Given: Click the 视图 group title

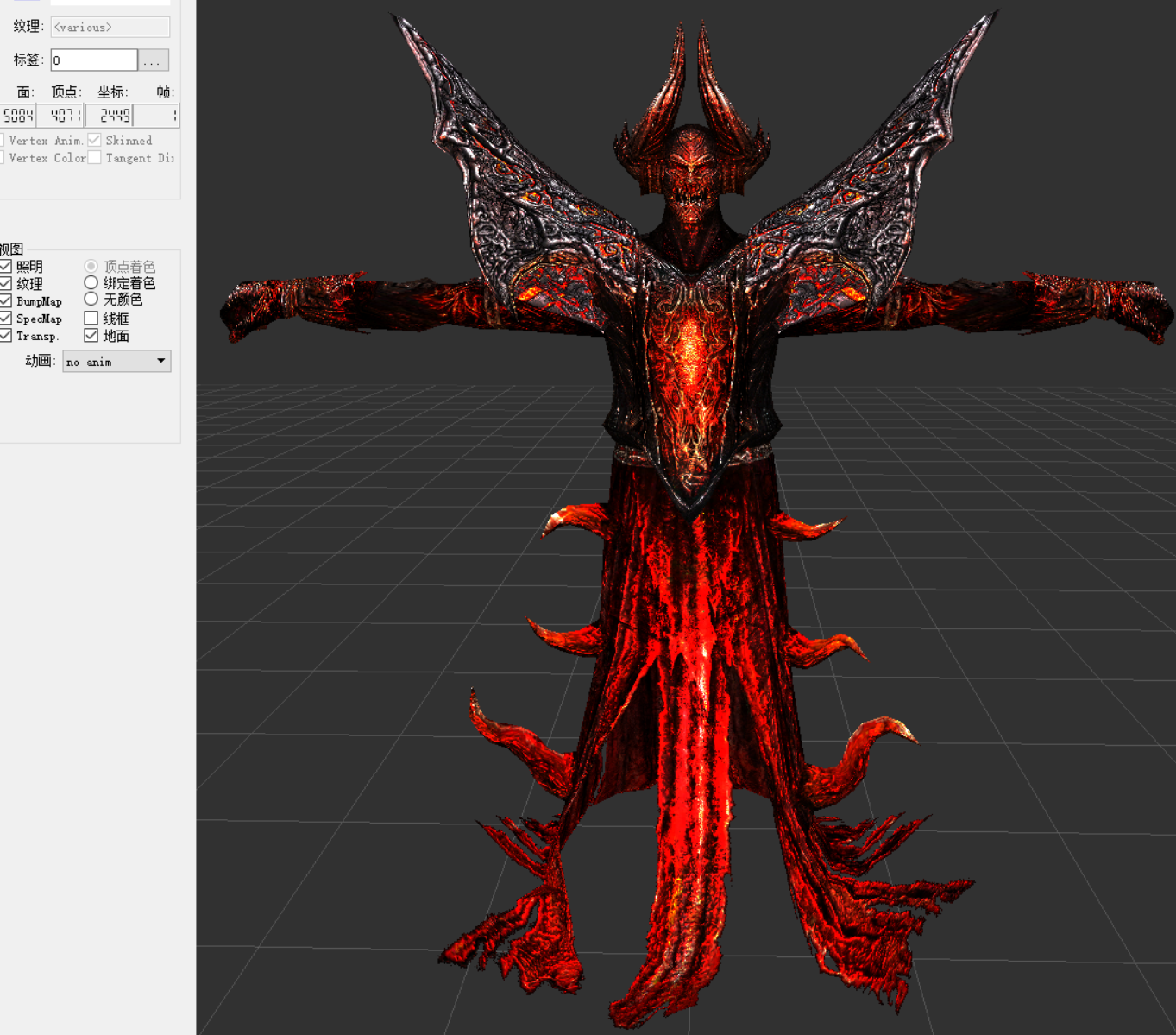Looking at the screenshot, I should [x=11, y=249].
